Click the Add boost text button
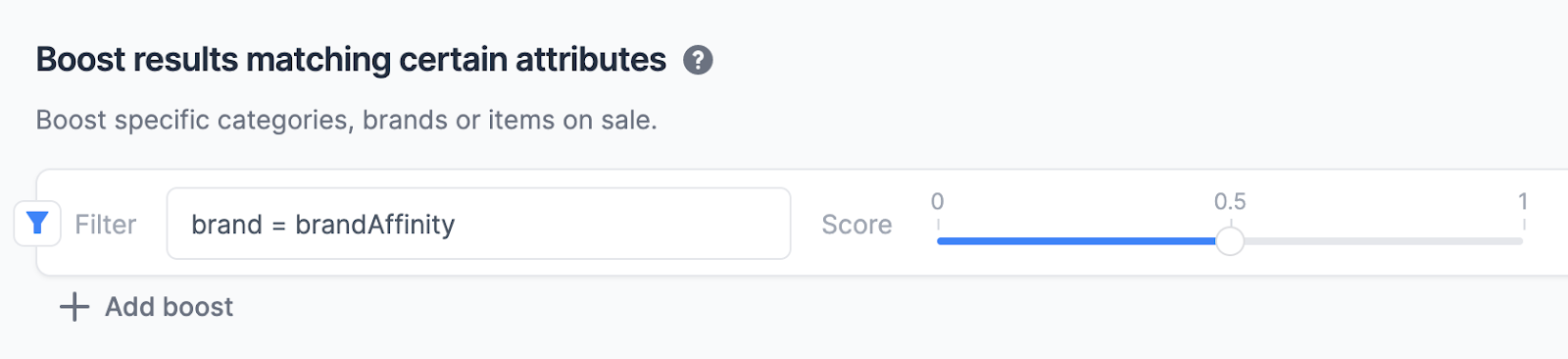The width and height of the screenshot is (1568, 359). 169,307
